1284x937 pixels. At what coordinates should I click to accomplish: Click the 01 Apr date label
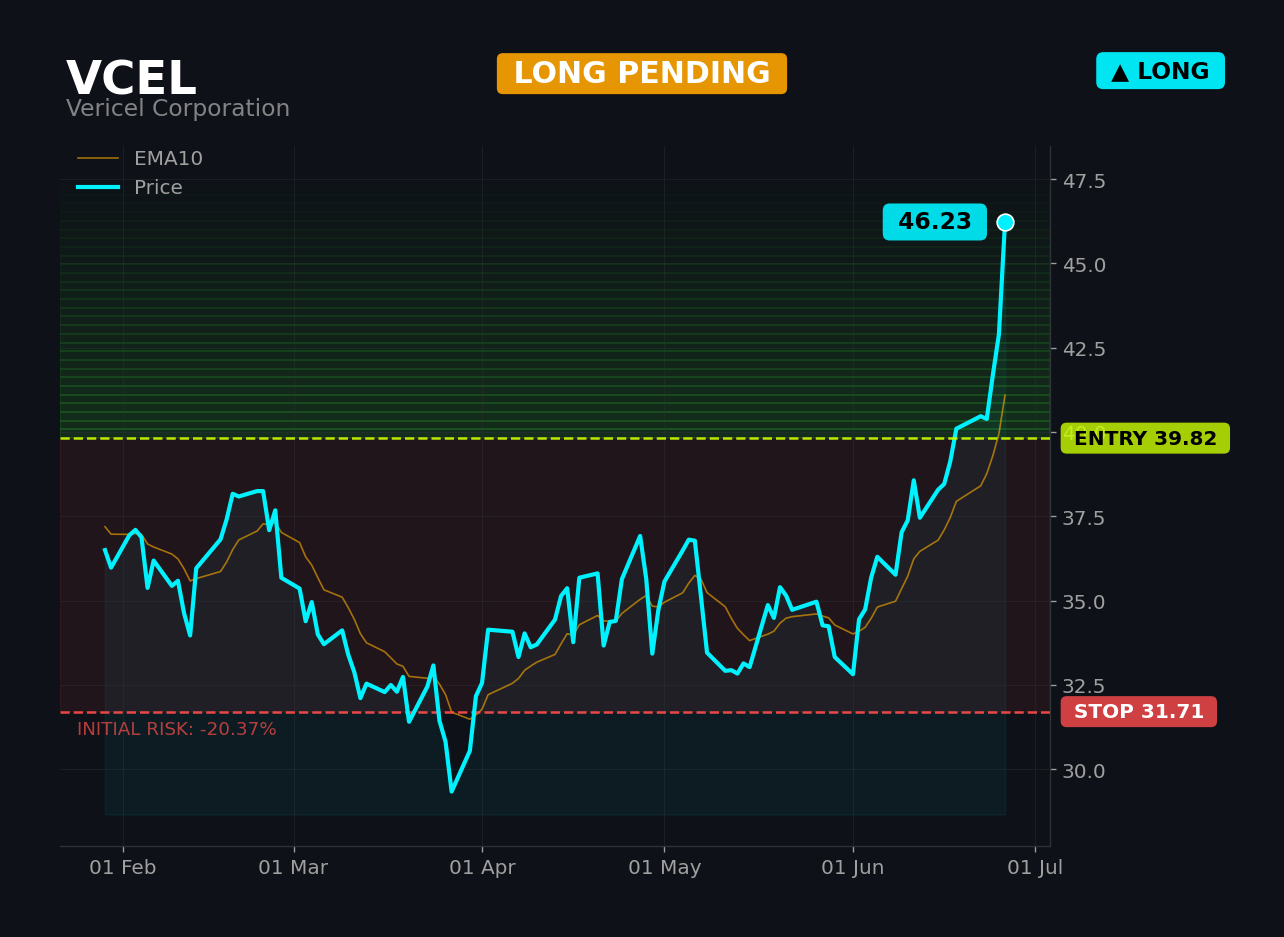tap(482, 868)
